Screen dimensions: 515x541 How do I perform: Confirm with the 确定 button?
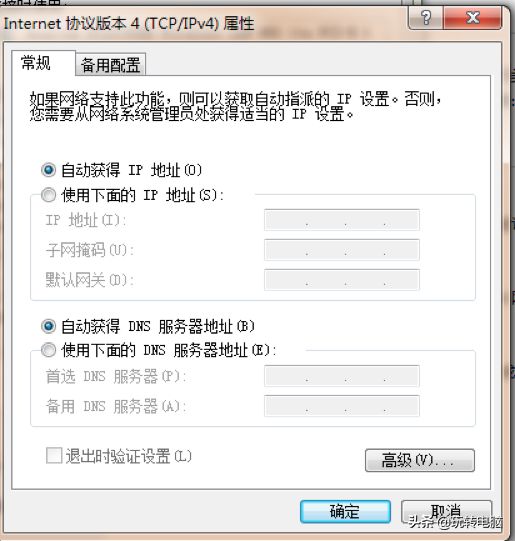345,511
